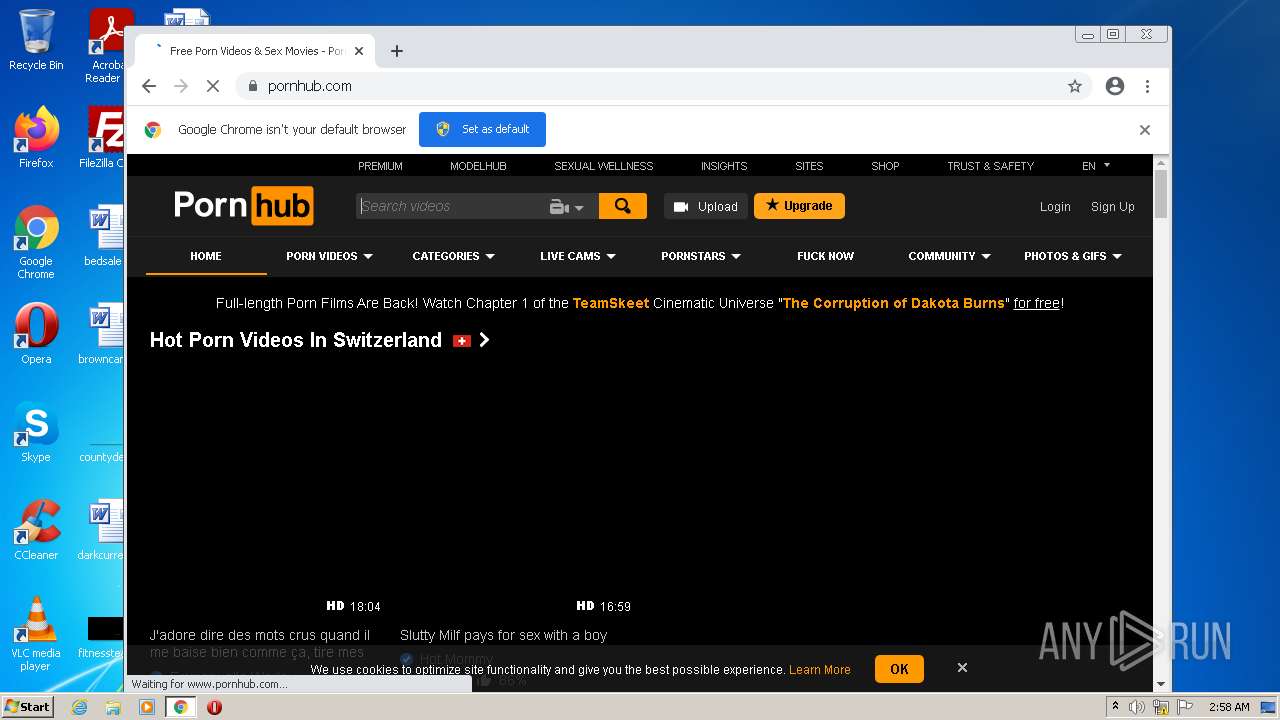1280x720 pixels.
Task: Click the taskbar clock showing 2:58 AM
Action: (1229, 707)
